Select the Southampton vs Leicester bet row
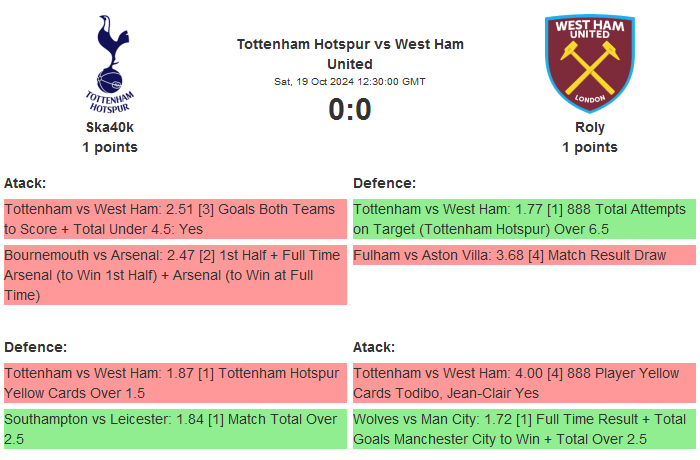The height and width of the screenshot is (460, 700). point(175,429)
